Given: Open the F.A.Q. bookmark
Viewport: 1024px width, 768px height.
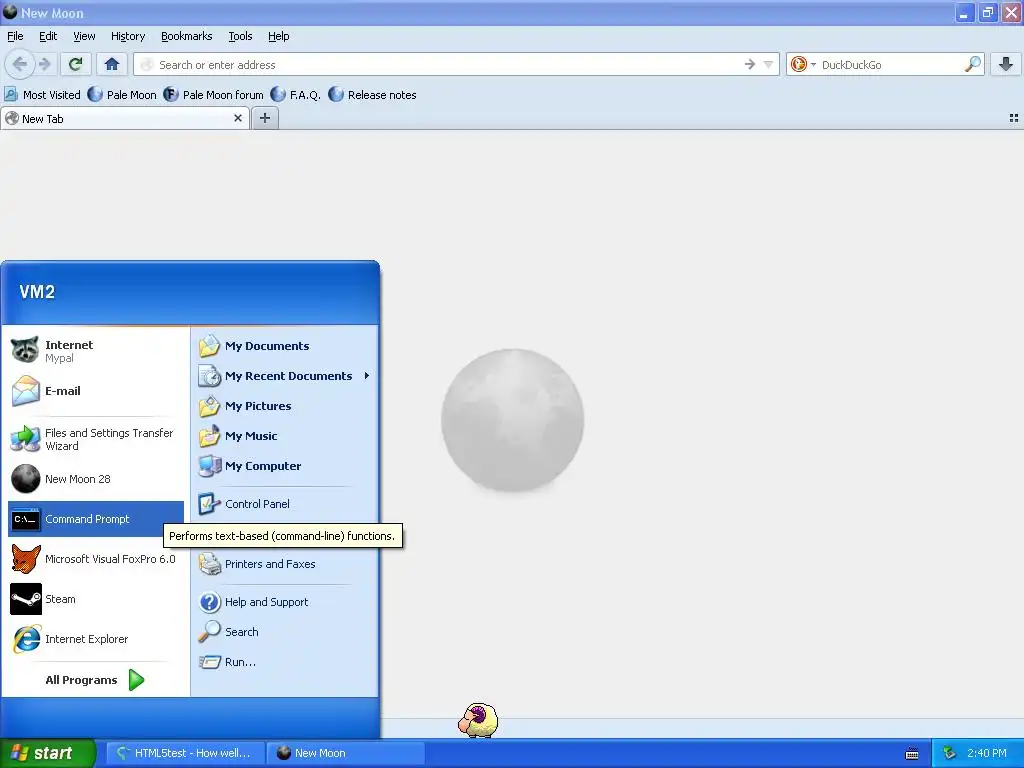Looking at the screenshot, I should click(296, 95).
